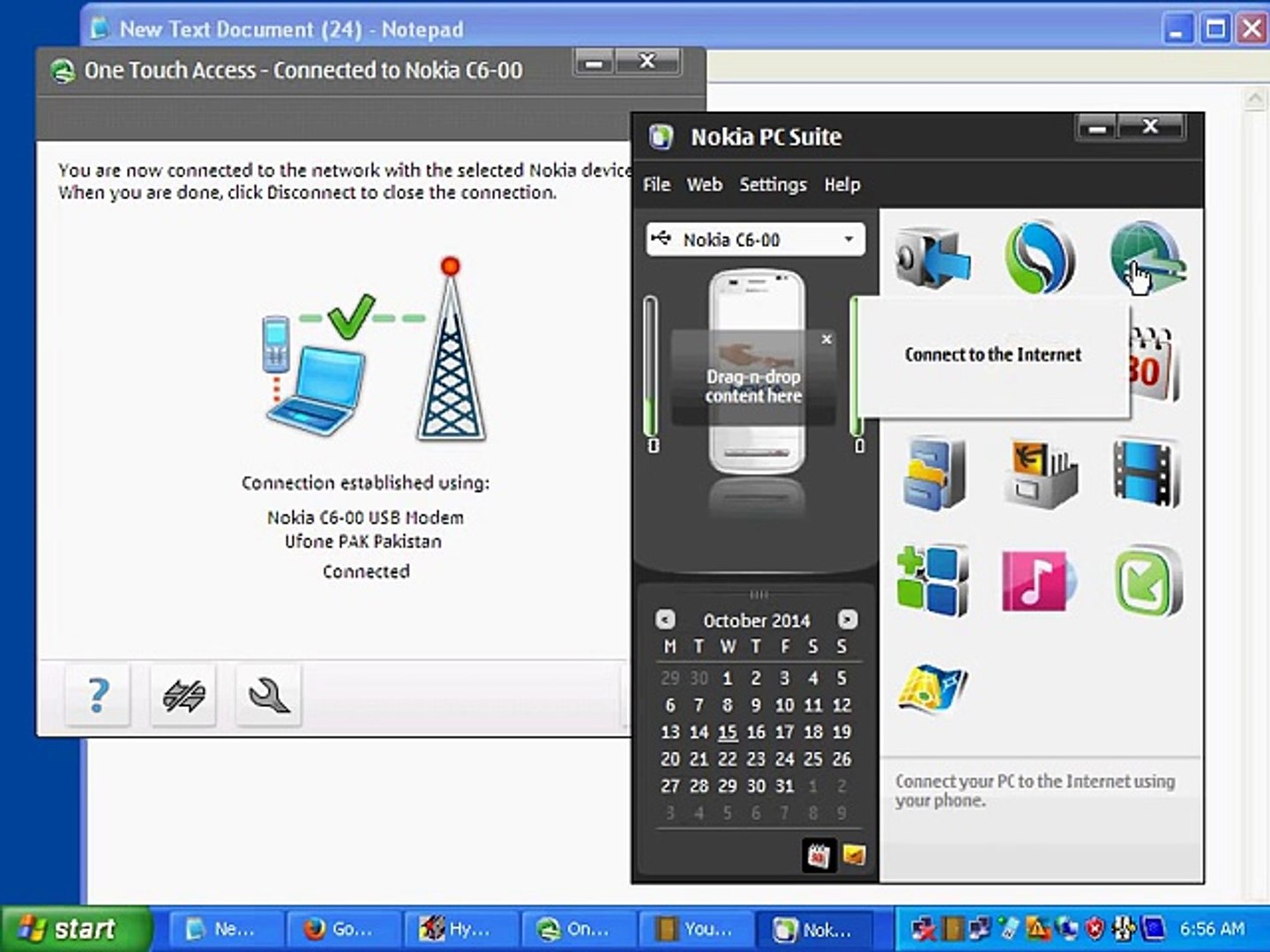
Task: Click the 'Nokia C6-00 USB Modem' text
Action: 365,517
